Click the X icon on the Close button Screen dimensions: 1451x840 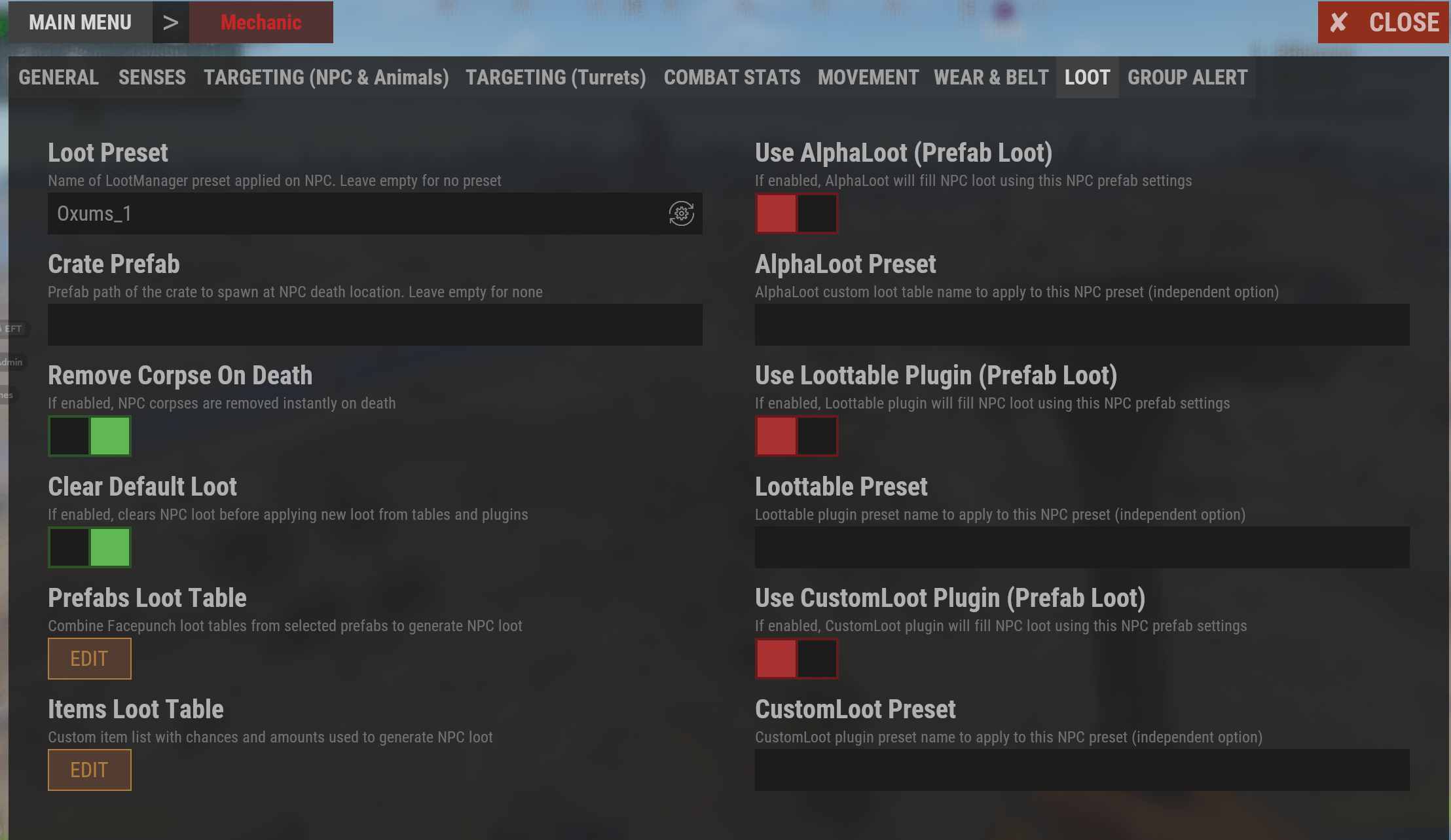(1338, 22)
